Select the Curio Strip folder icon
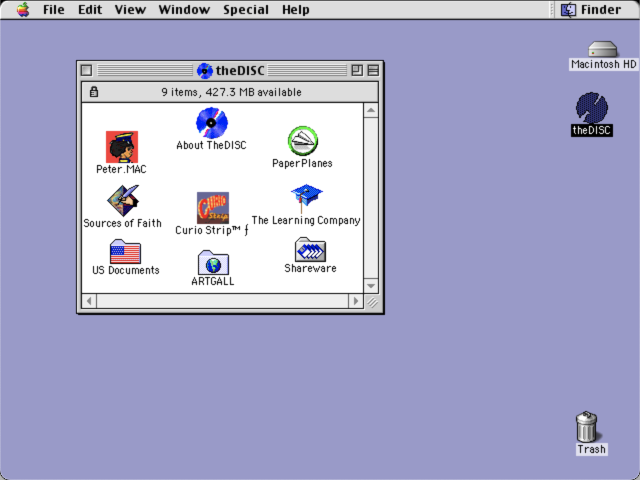The width and height of the screenshot is (640, 480). tap(213, 207)
